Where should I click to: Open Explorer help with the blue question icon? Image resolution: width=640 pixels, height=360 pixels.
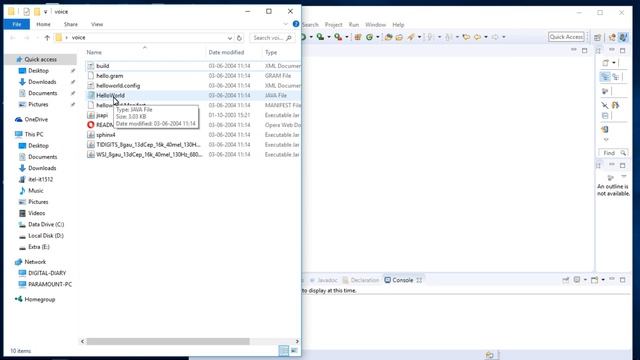tap(296, 24)
